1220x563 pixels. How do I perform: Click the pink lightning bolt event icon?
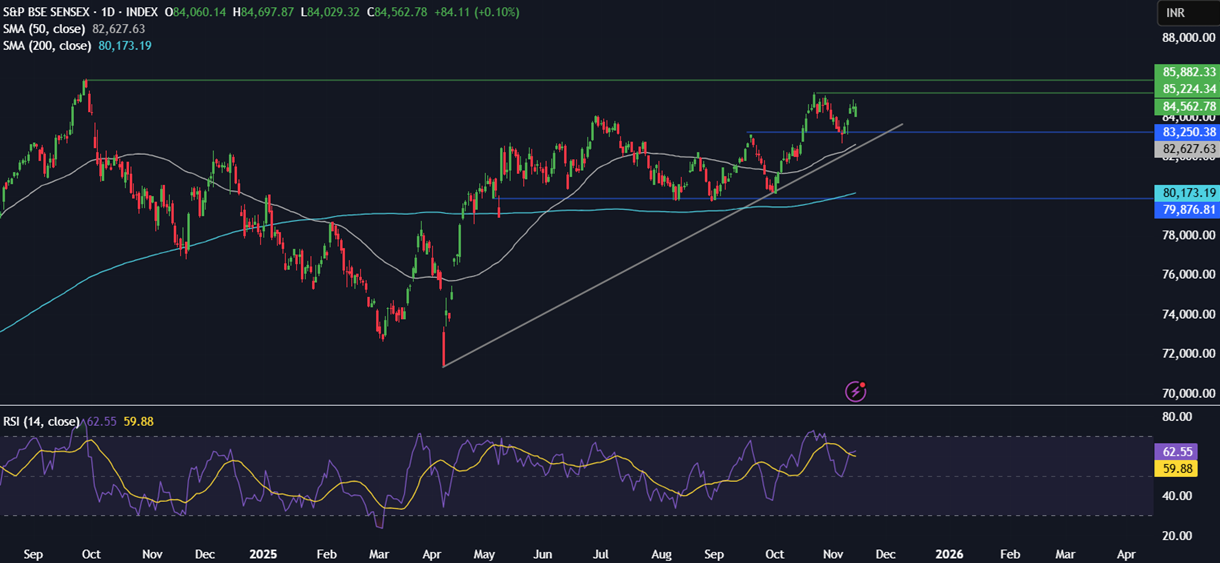coord(855,391)
